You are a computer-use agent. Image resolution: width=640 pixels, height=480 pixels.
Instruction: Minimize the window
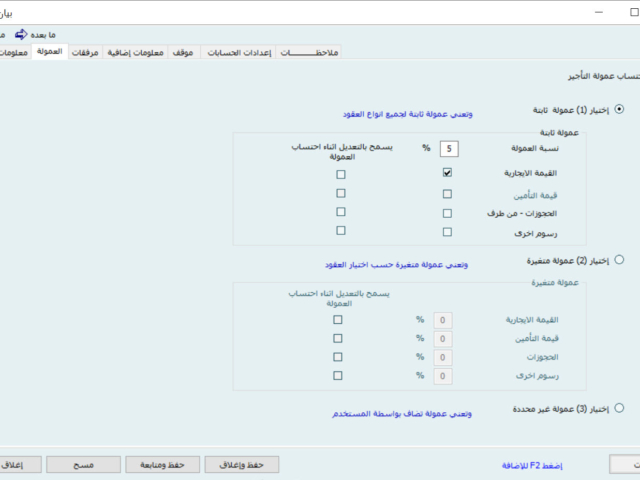tap(599, 12)
